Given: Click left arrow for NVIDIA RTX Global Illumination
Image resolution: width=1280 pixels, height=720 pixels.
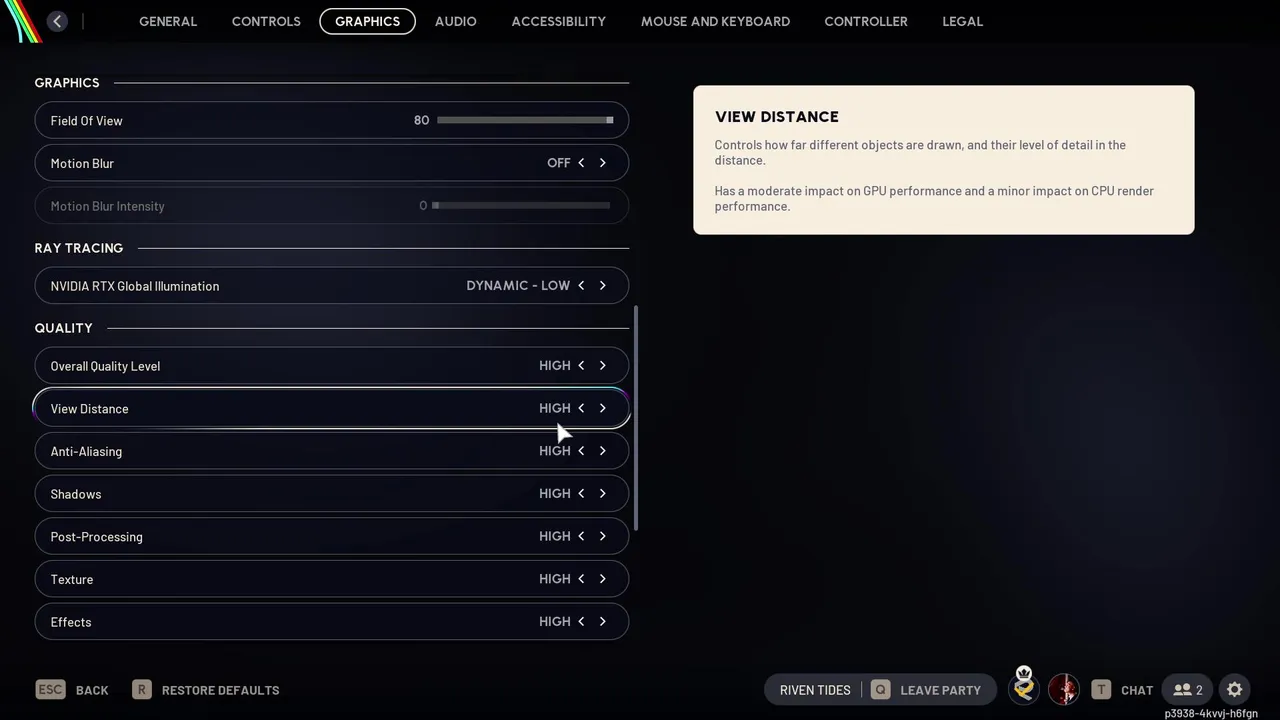Looking at the screenshot, I should tap(581, 286).
